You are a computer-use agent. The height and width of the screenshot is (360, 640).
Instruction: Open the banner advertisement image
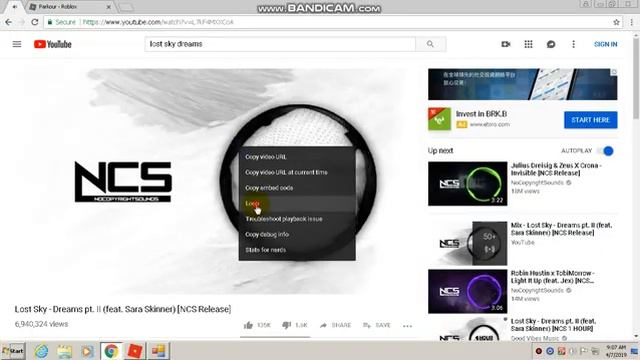[x=522, y=84]
